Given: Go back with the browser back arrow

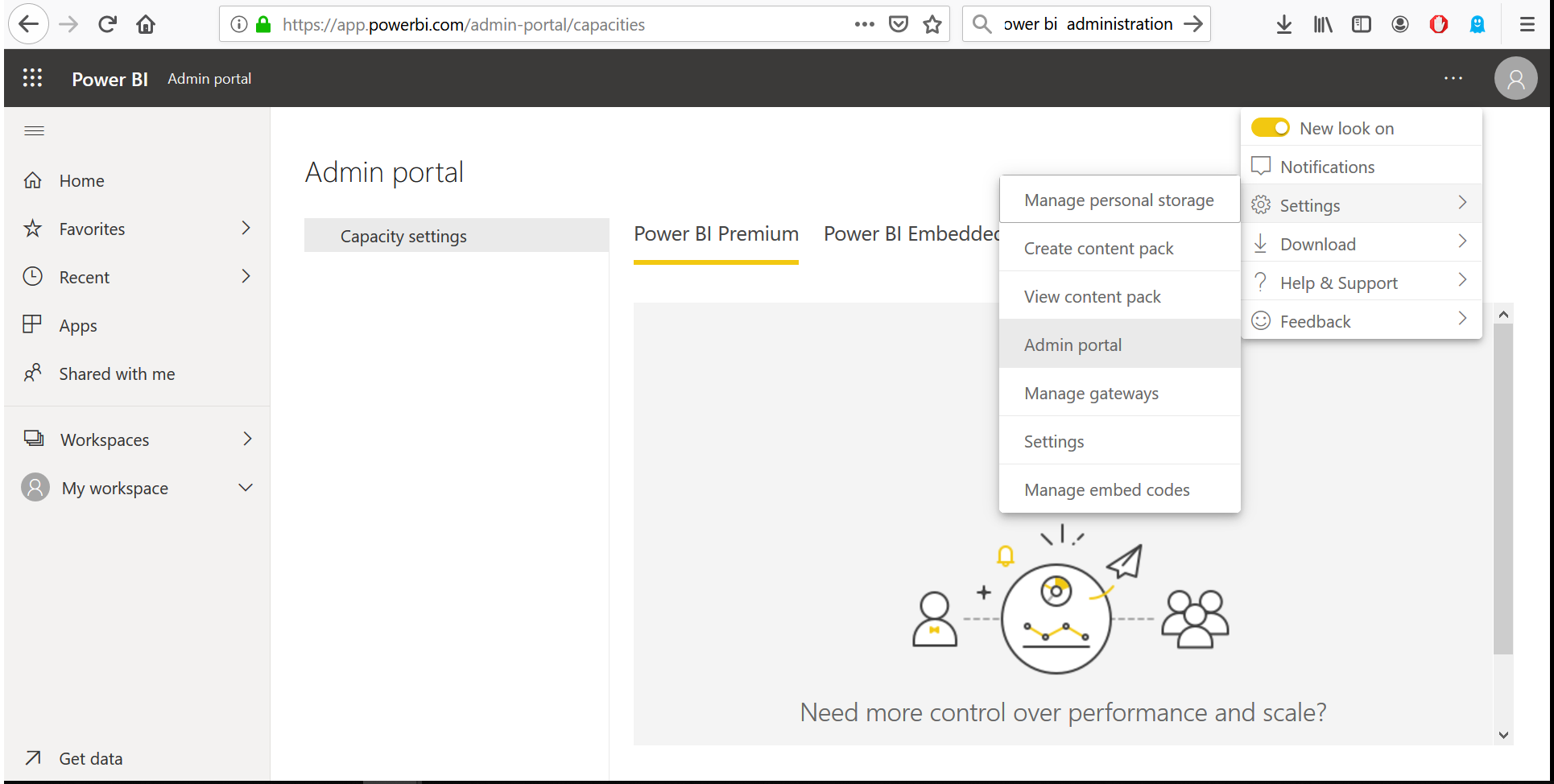Looking at the screenshot, I should click(x=28, y=24).
